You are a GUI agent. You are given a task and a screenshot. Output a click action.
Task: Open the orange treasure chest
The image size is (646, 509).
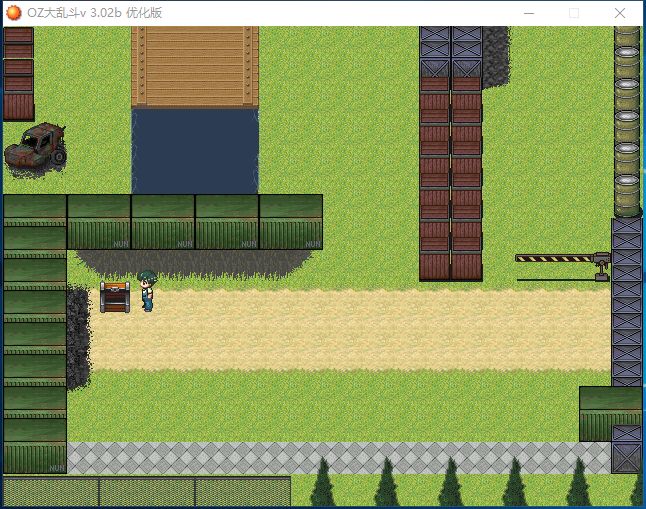115,297
